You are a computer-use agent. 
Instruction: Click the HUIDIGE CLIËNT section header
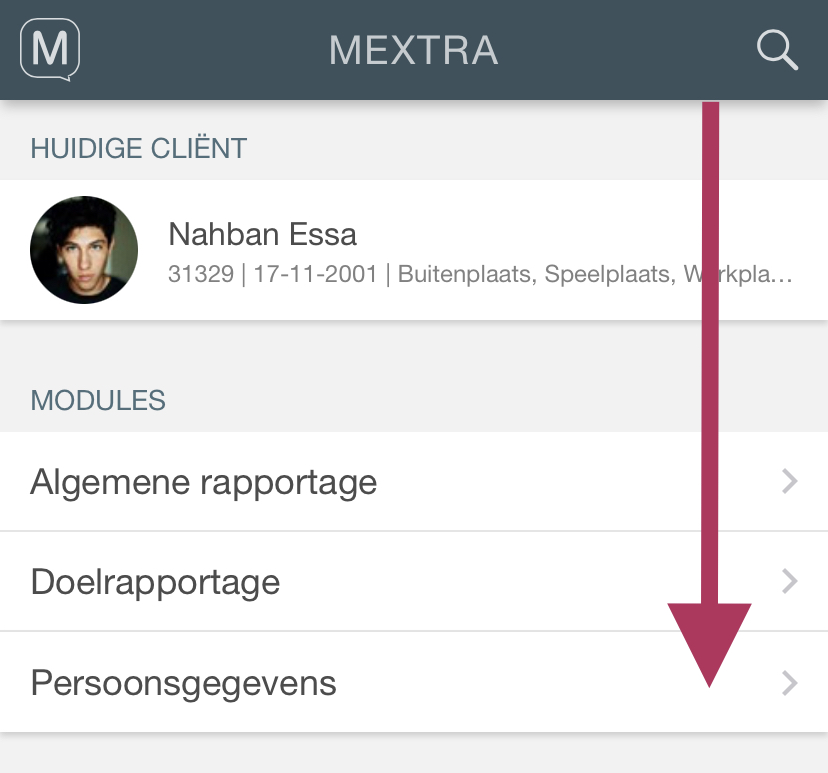click(x=138, y=148)
